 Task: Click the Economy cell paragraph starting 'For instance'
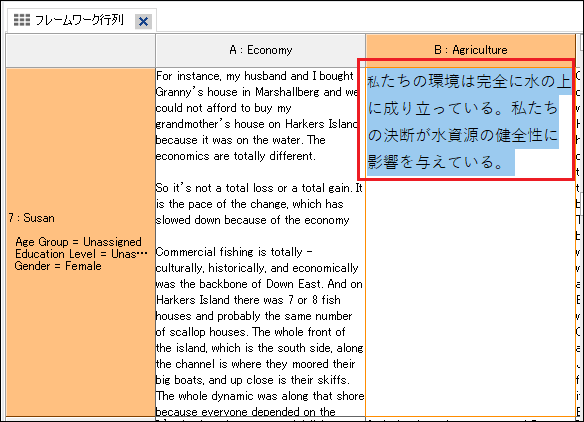257,116
